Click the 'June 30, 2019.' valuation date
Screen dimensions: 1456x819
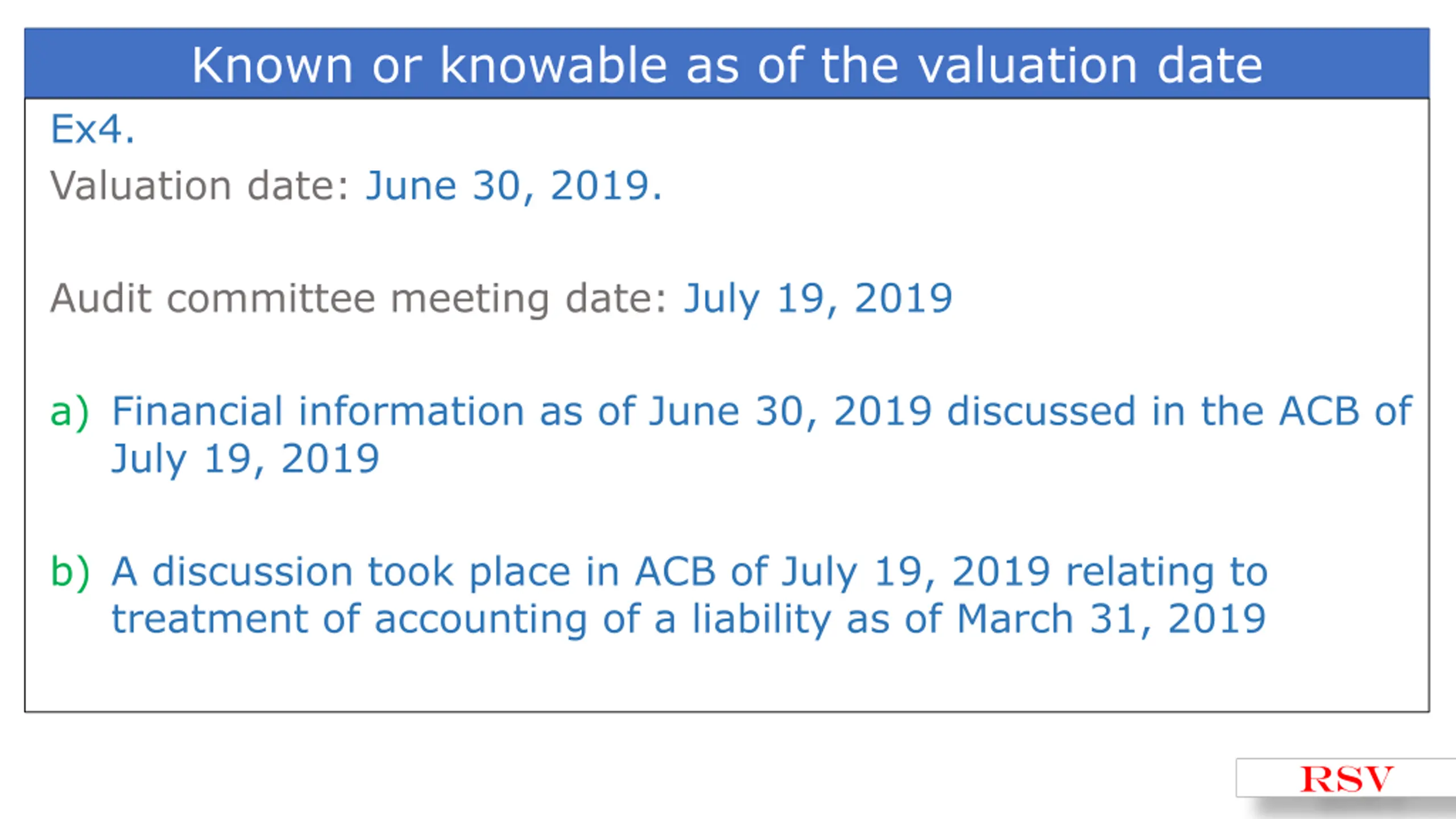pyautogui.click(x=514, y=186)
